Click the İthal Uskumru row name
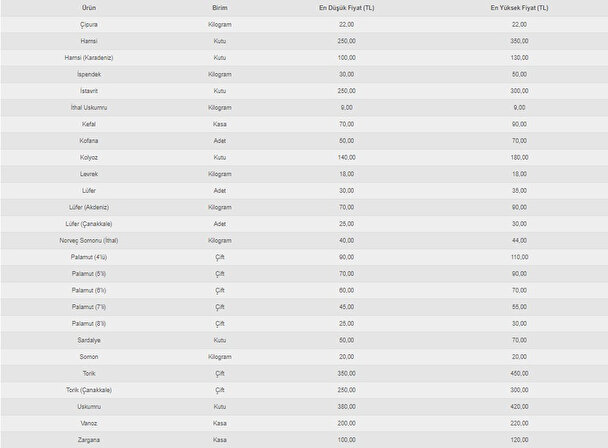The width and height of the screenshot is (608, 448). click(x=88, y=107)
